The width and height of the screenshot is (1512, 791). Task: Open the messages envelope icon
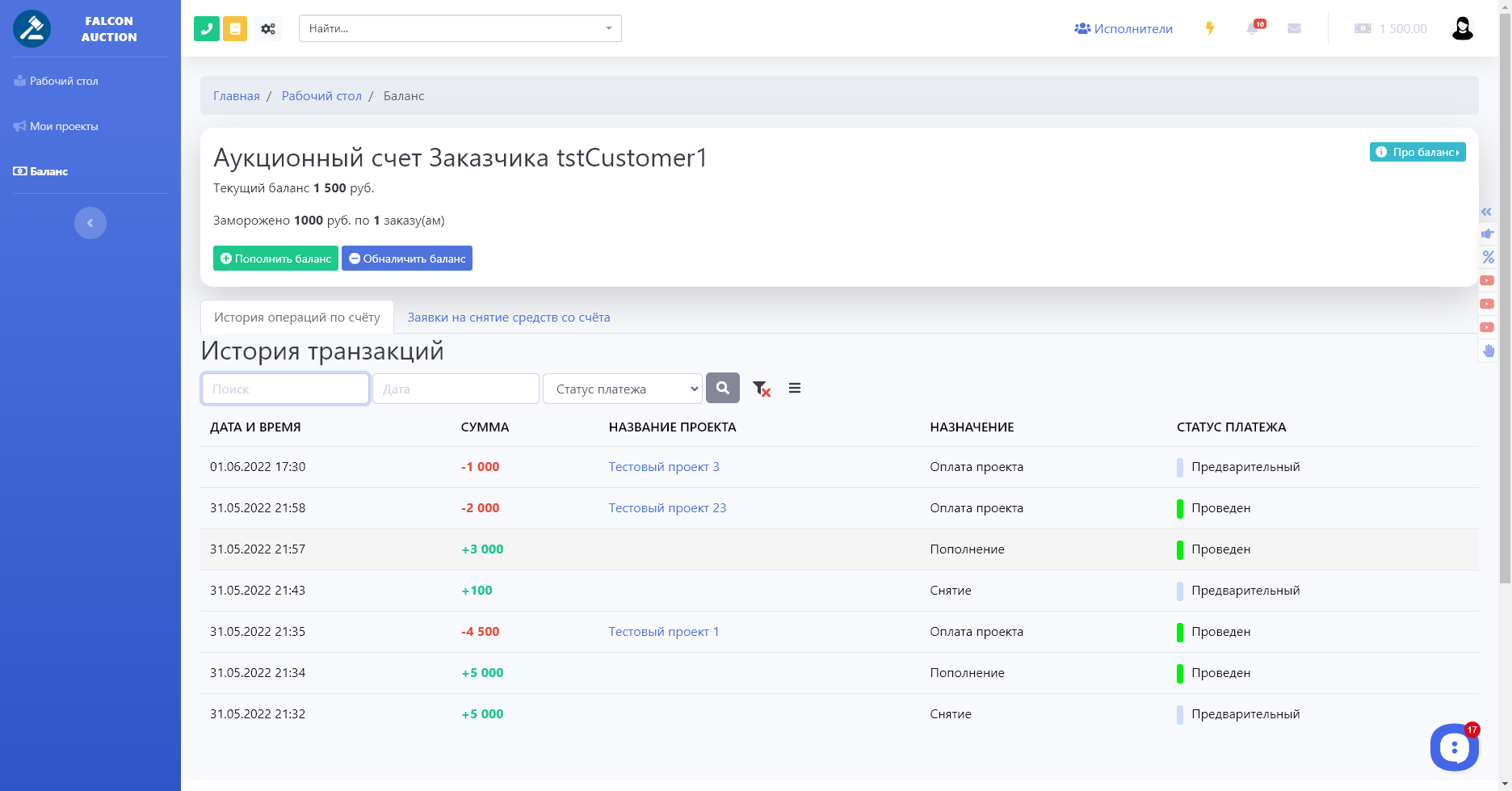coord(1294,28)
